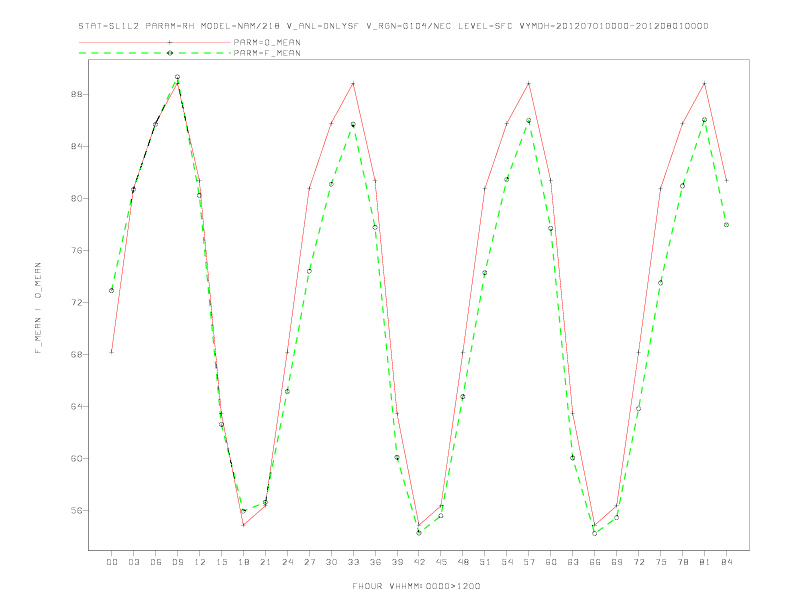Click x-axis tick label 00
The width and height of the screenshot is (792, 612).
click(112, 562)
